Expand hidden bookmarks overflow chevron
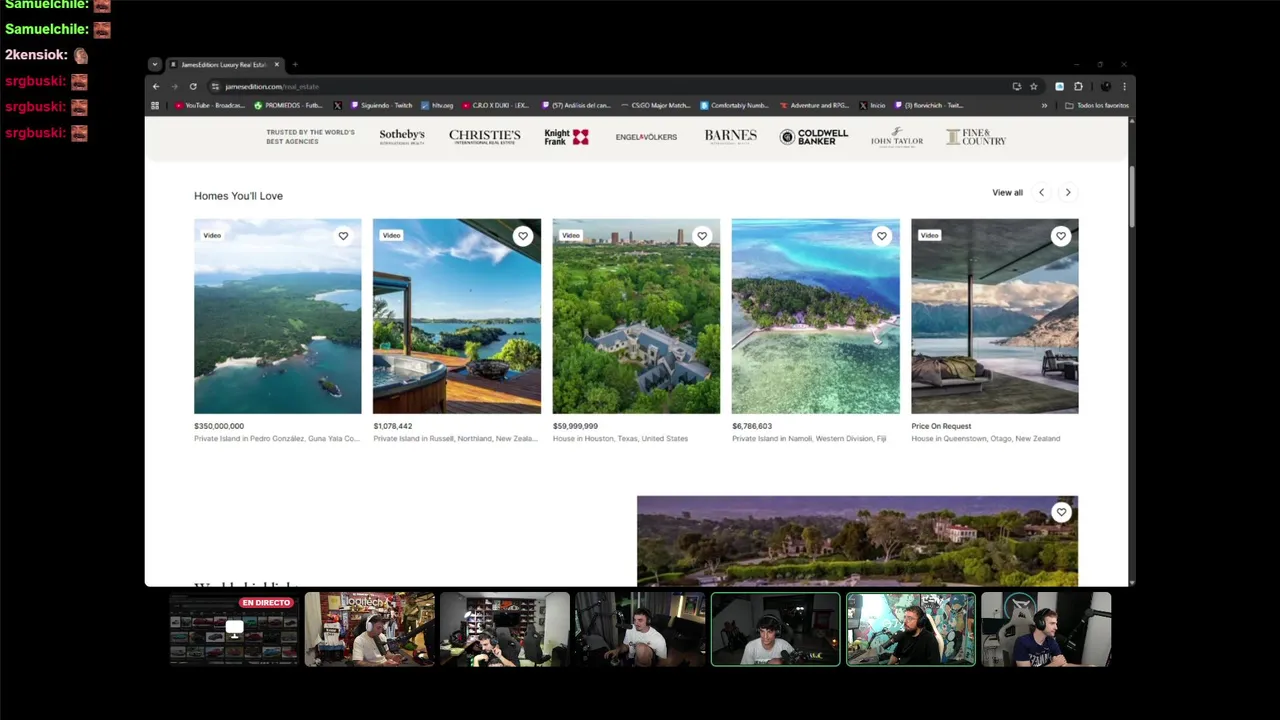Image resolution: width=1280 pixels, height=720 pixels. (x=1045, y=105)
